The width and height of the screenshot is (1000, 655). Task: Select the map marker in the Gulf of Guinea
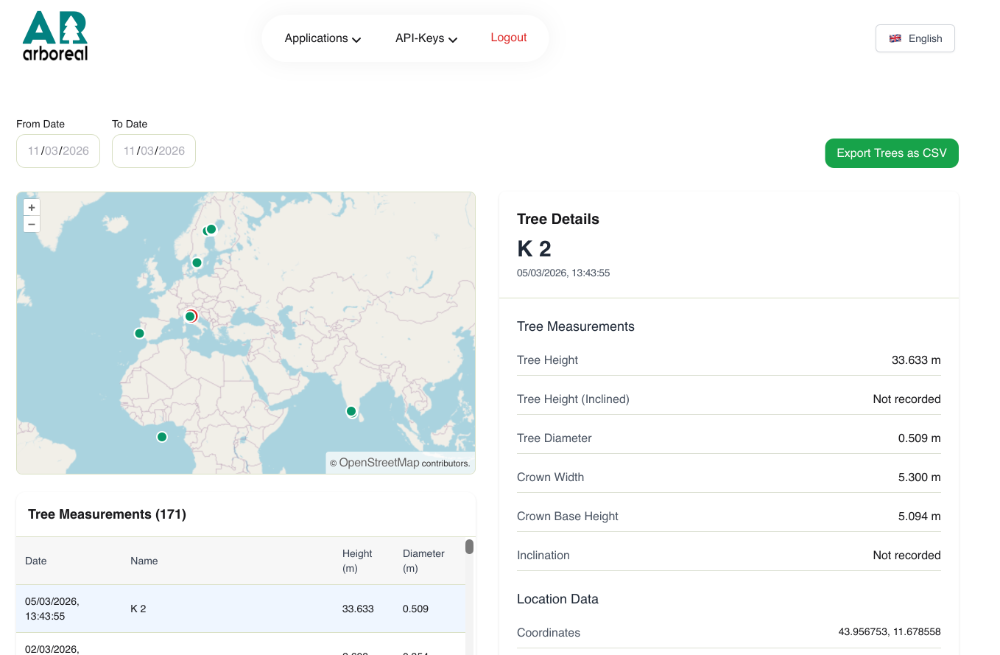(x=162, y=436)
